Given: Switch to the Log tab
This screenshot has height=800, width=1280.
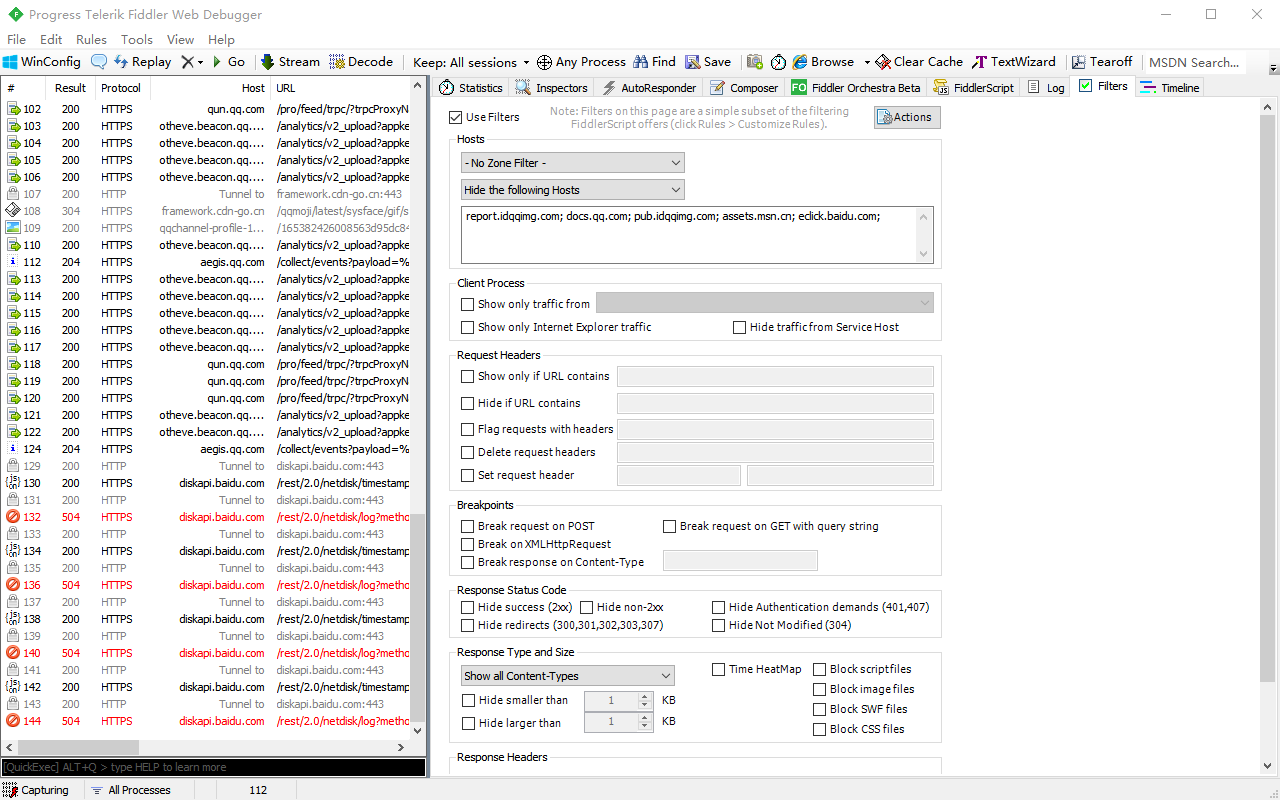Looking at the screenshot, I should click(x=1046, y=88).
